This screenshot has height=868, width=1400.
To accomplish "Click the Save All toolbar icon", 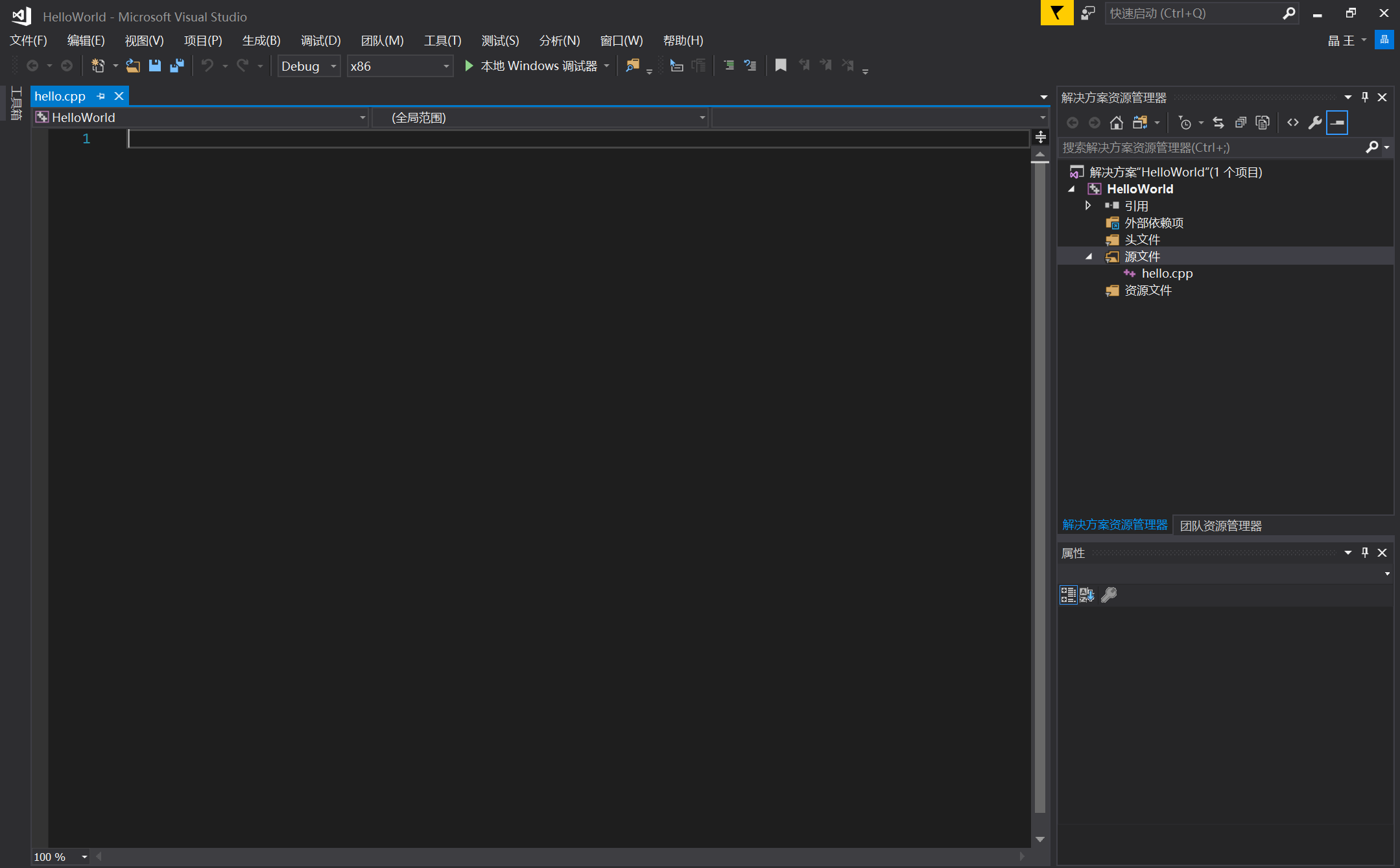I will [176, 66].
